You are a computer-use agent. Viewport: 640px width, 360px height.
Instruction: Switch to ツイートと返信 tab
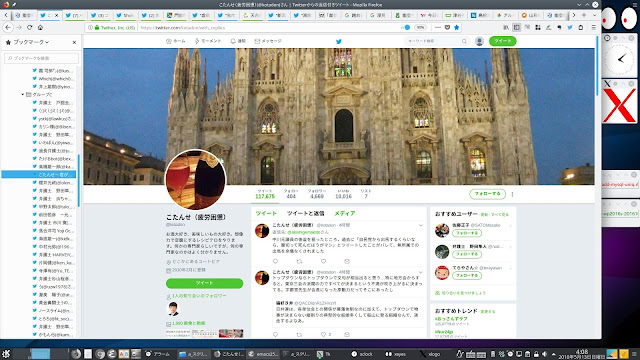click(305, 213)
